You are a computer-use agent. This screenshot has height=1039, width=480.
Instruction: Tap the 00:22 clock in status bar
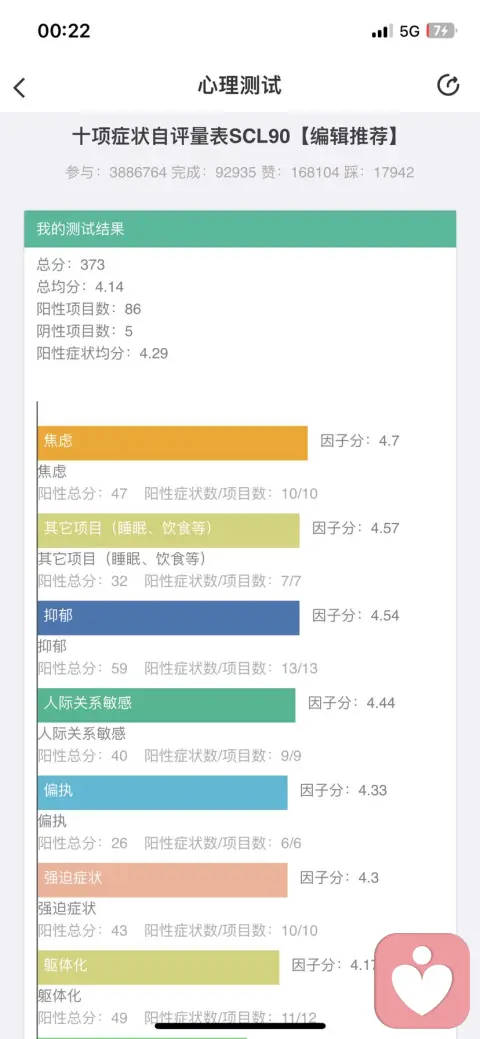[64, 30]
